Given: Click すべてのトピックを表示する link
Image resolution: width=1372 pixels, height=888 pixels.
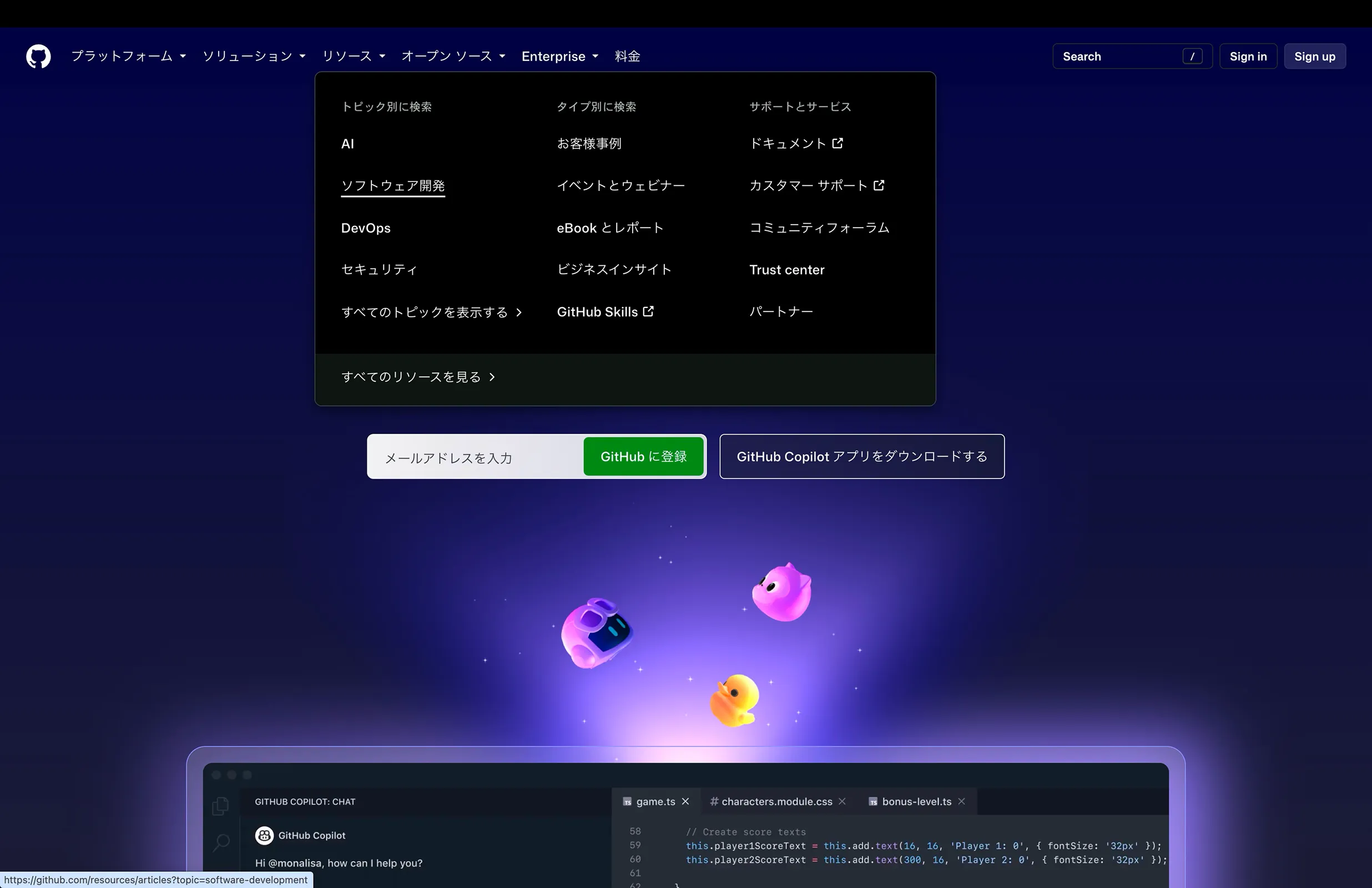Looking at the screenshot, I should click(x=431, y=312).
